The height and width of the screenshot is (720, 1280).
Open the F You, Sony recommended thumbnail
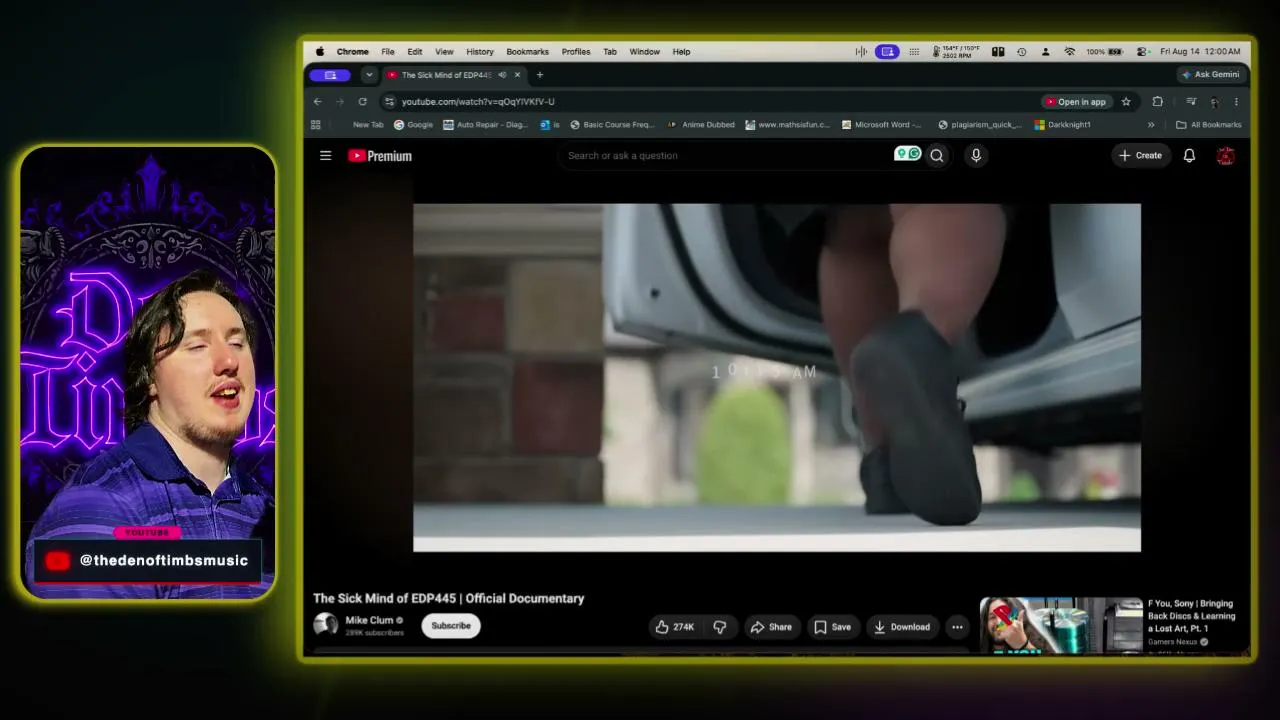pyautogui.click(x=1061, y=625)
